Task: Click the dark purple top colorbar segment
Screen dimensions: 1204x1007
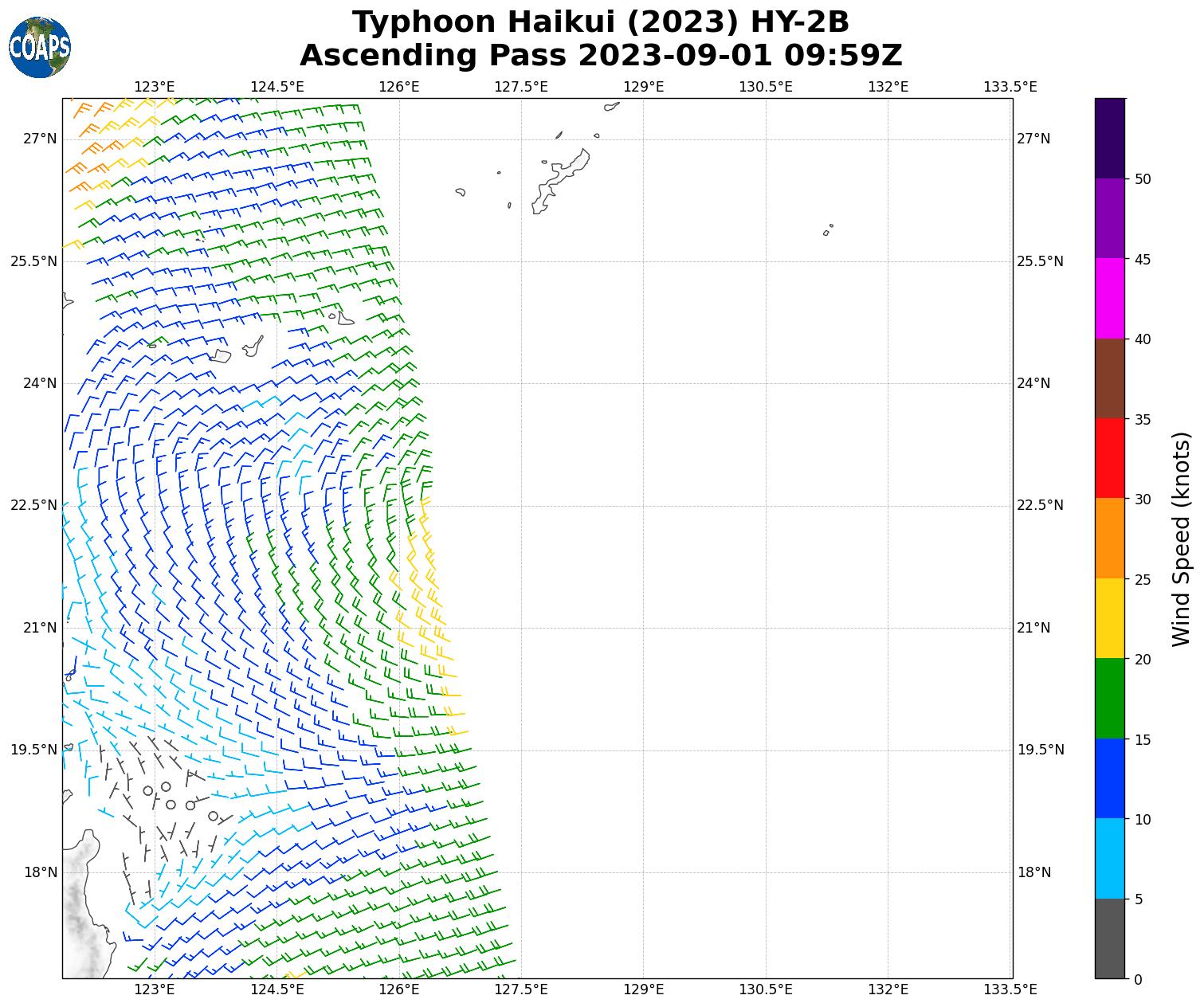Action: 1109,138
